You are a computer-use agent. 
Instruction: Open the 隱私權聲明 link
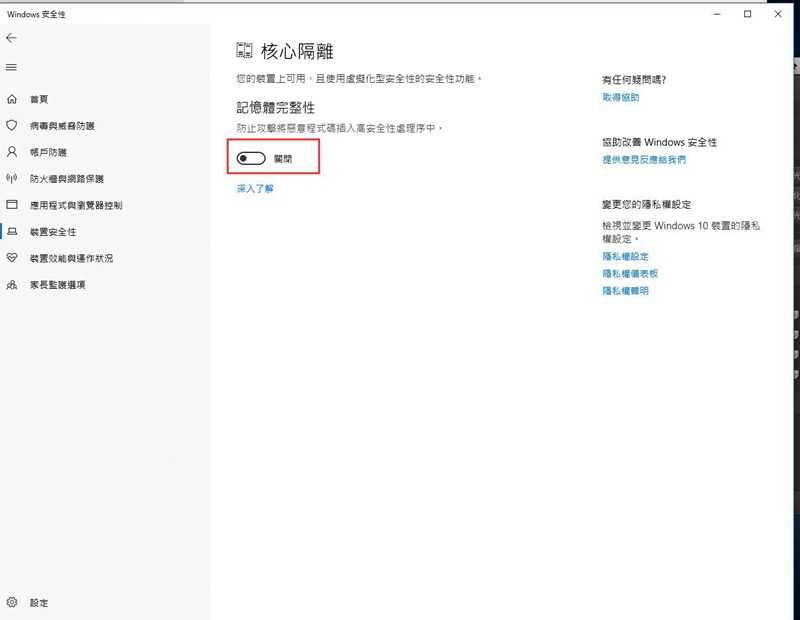point(626,291)
